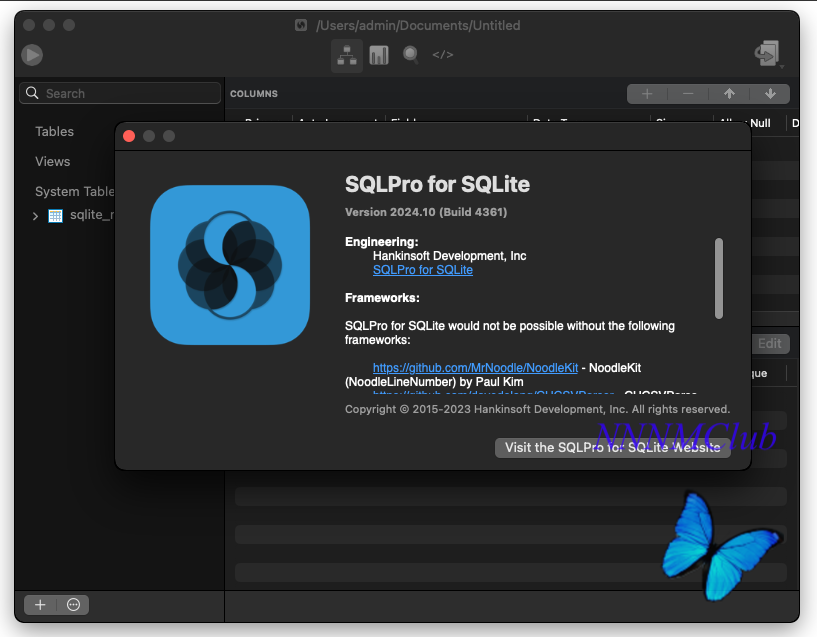Select the Views section in sidebar

53,161
